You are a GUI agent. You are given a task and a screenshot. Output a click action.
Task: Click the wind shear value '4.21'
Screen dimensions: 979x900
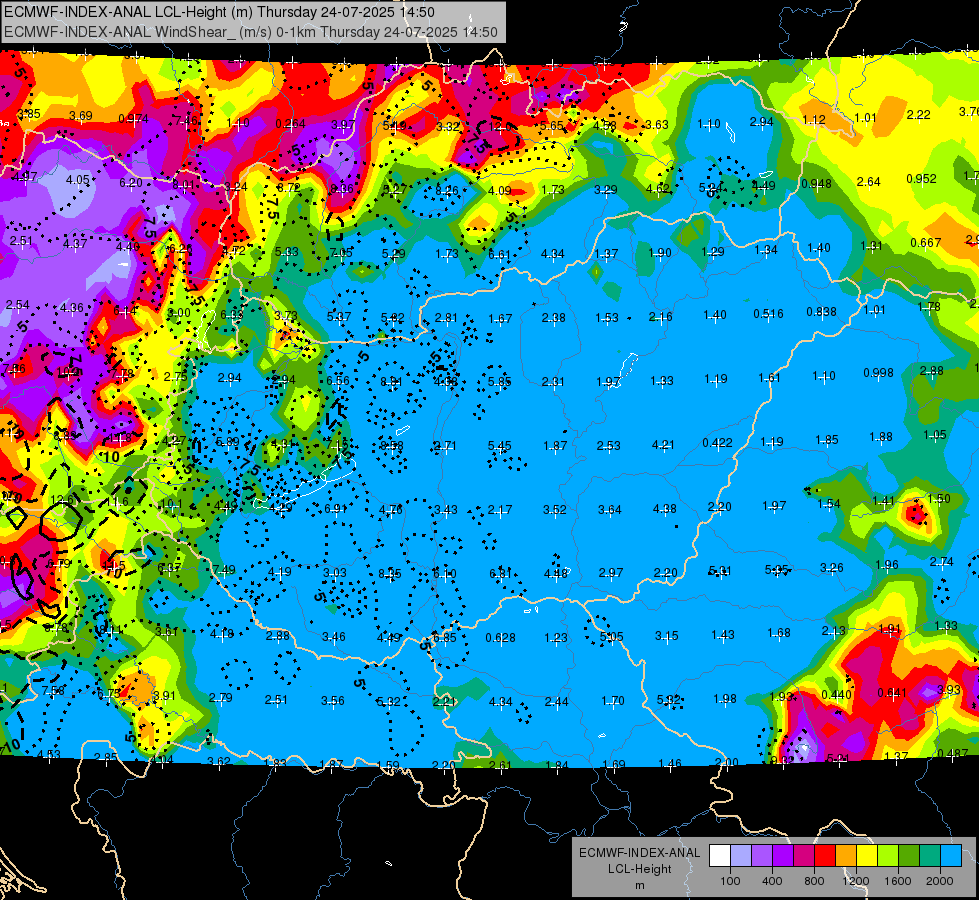[663, 445]
